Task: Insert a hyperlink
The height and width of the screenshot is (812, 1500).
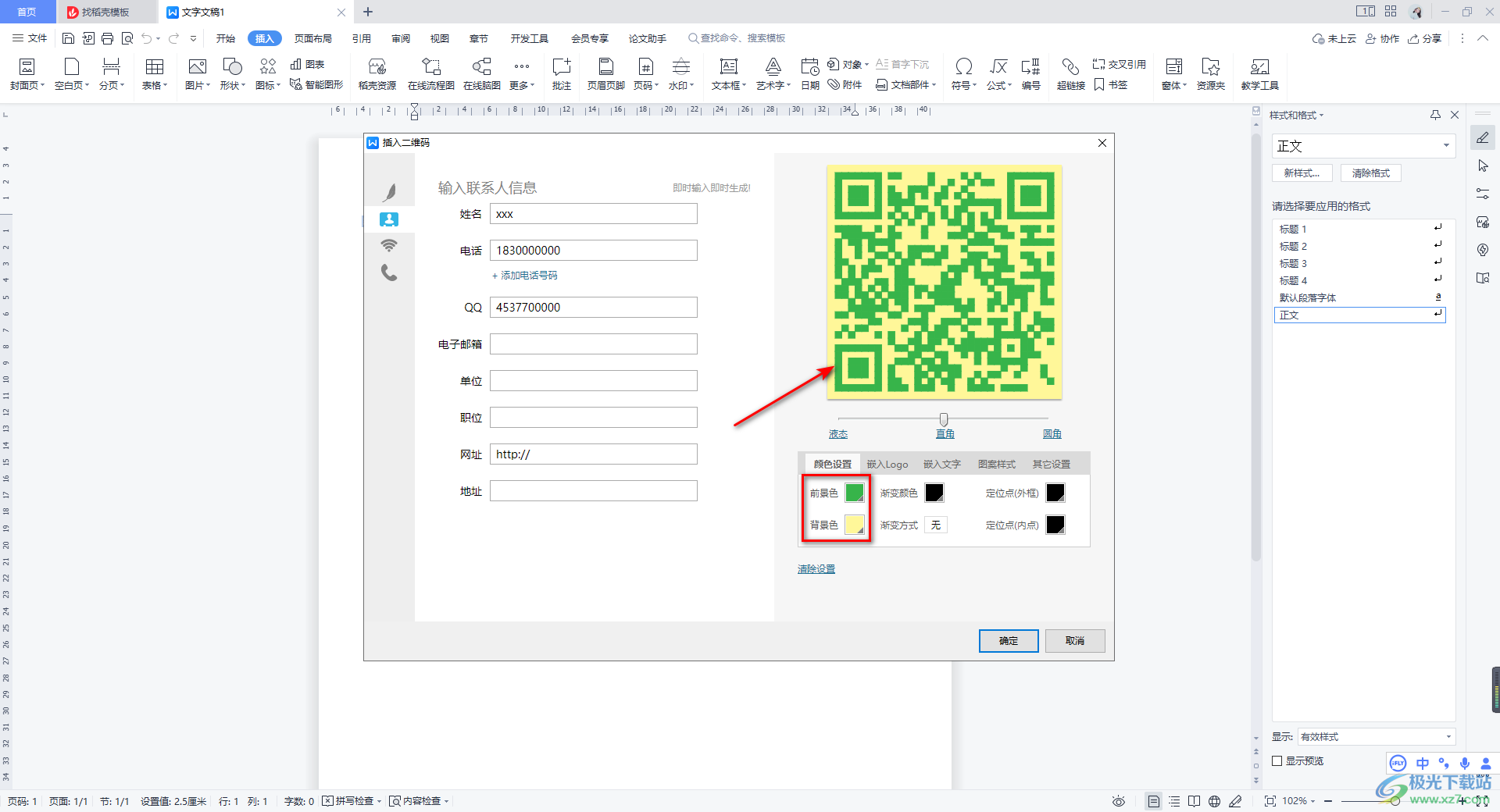Action: (x=1071, y=74)
